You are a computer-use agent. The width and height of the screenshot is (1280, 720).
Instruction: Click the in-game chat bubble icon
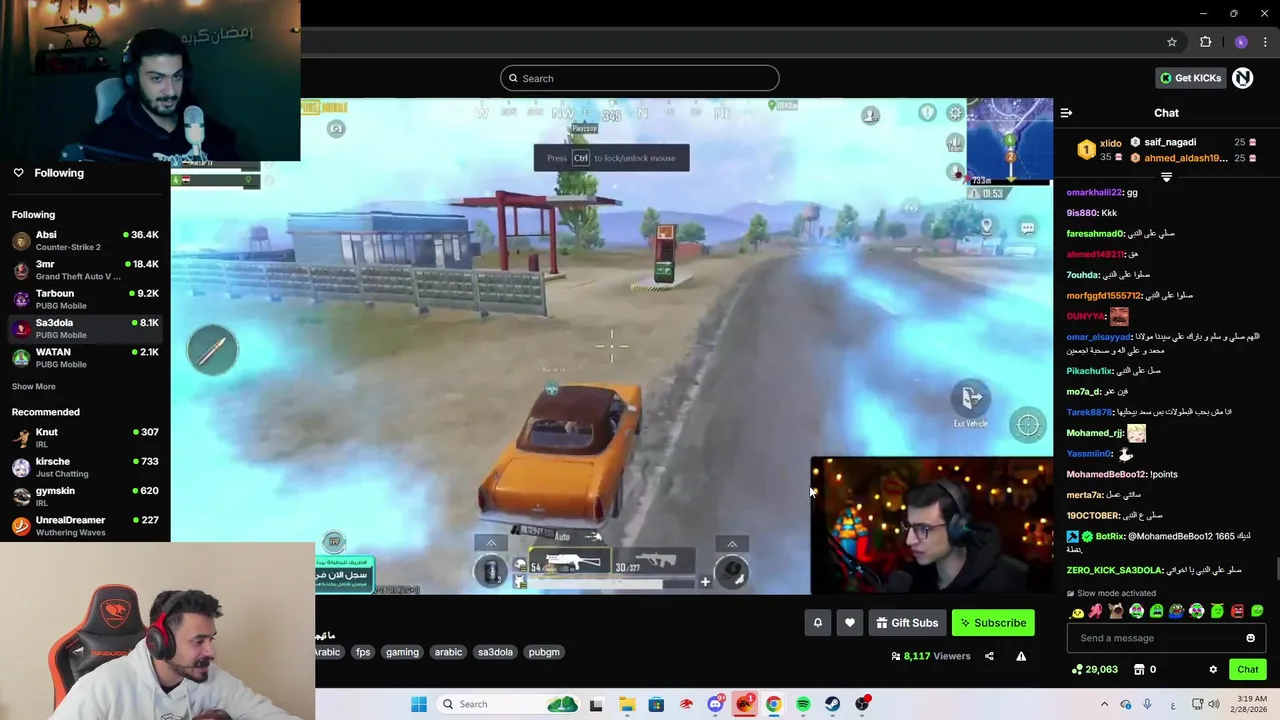pyautogui.click(x=1027, y=228)
